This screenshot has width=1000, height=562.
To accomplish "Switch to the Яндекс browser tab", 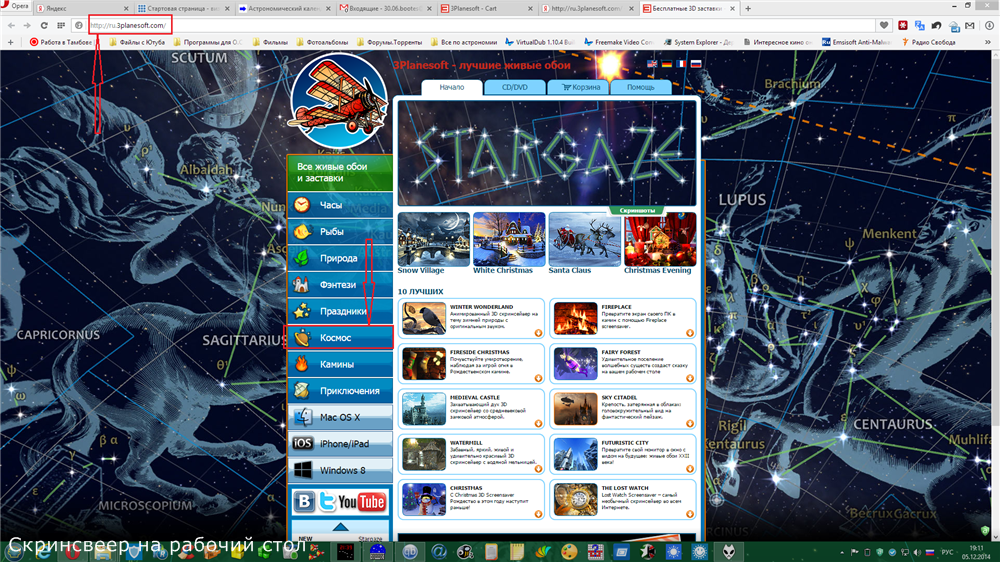I will pyautogui.click(x=82, y=8).
